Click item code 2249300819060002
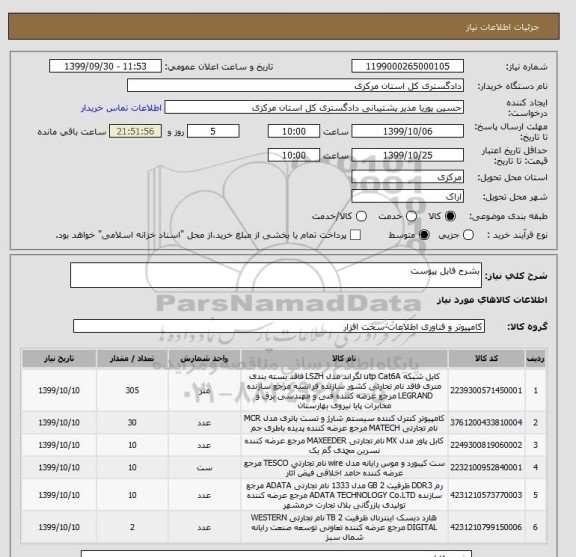 [486, 445]
